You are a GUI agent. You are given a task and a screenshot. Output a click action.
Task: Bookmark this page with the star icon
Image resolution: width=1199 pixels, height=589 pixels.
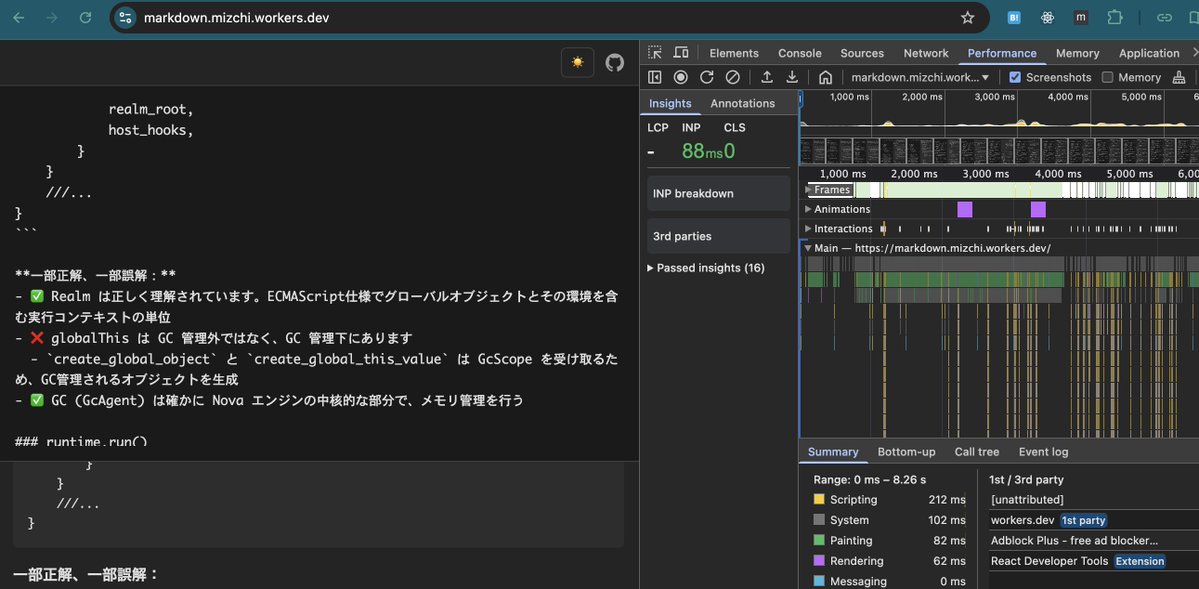[x=967, y=18]
